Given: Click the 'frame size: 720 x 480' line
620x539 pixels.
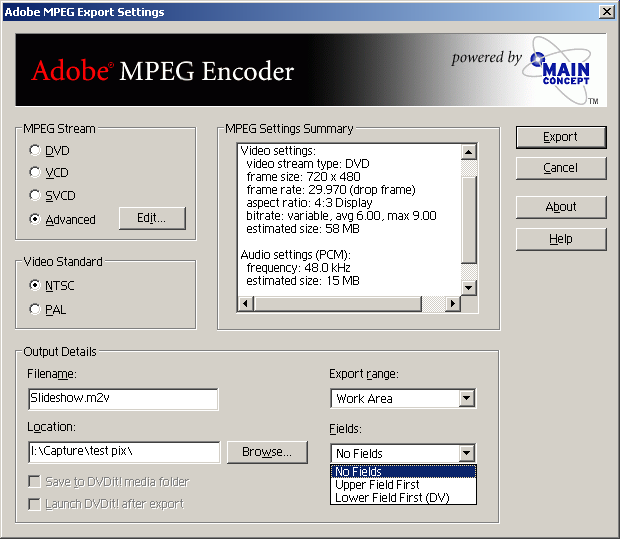Looking at the screenshot, I should (303, 177).
